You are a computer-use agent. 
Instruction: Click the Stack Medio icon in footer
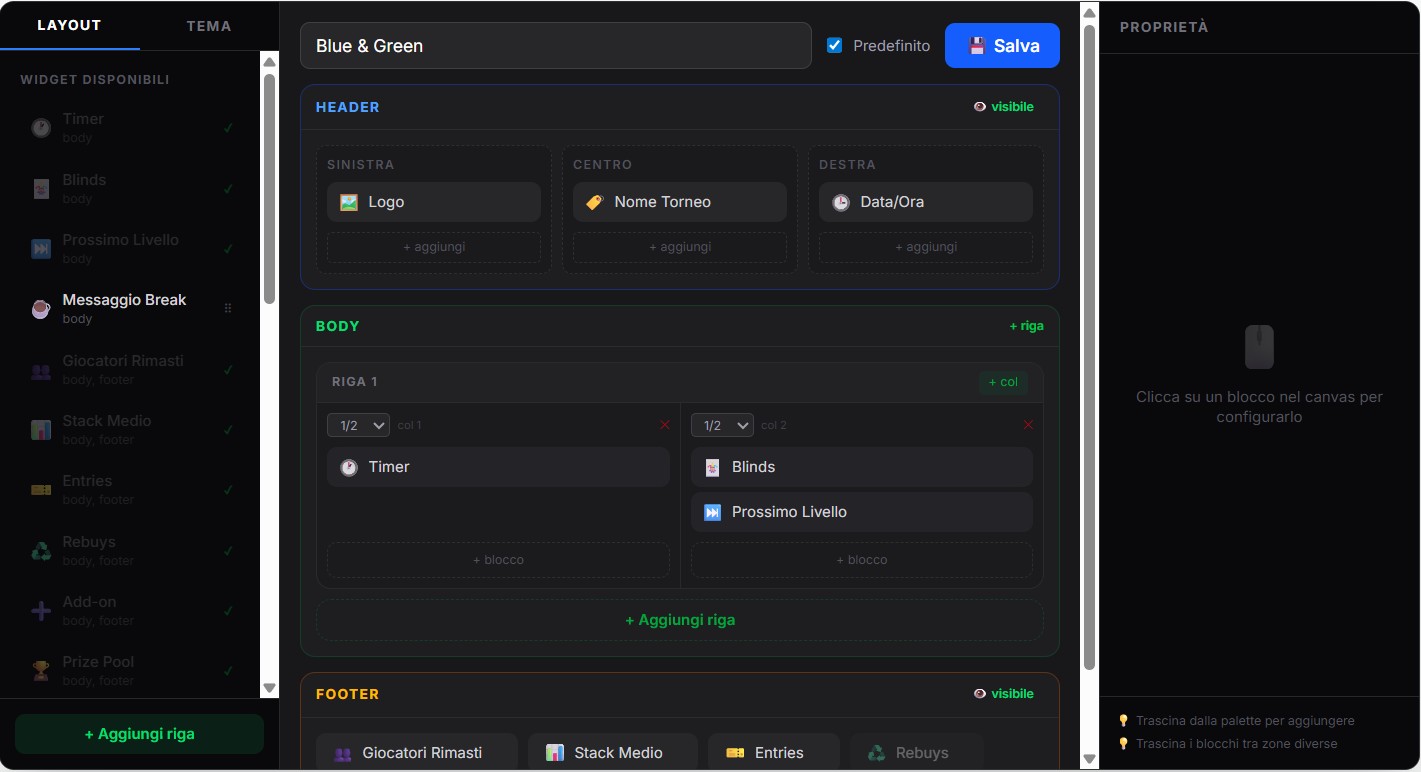[555, 753]
